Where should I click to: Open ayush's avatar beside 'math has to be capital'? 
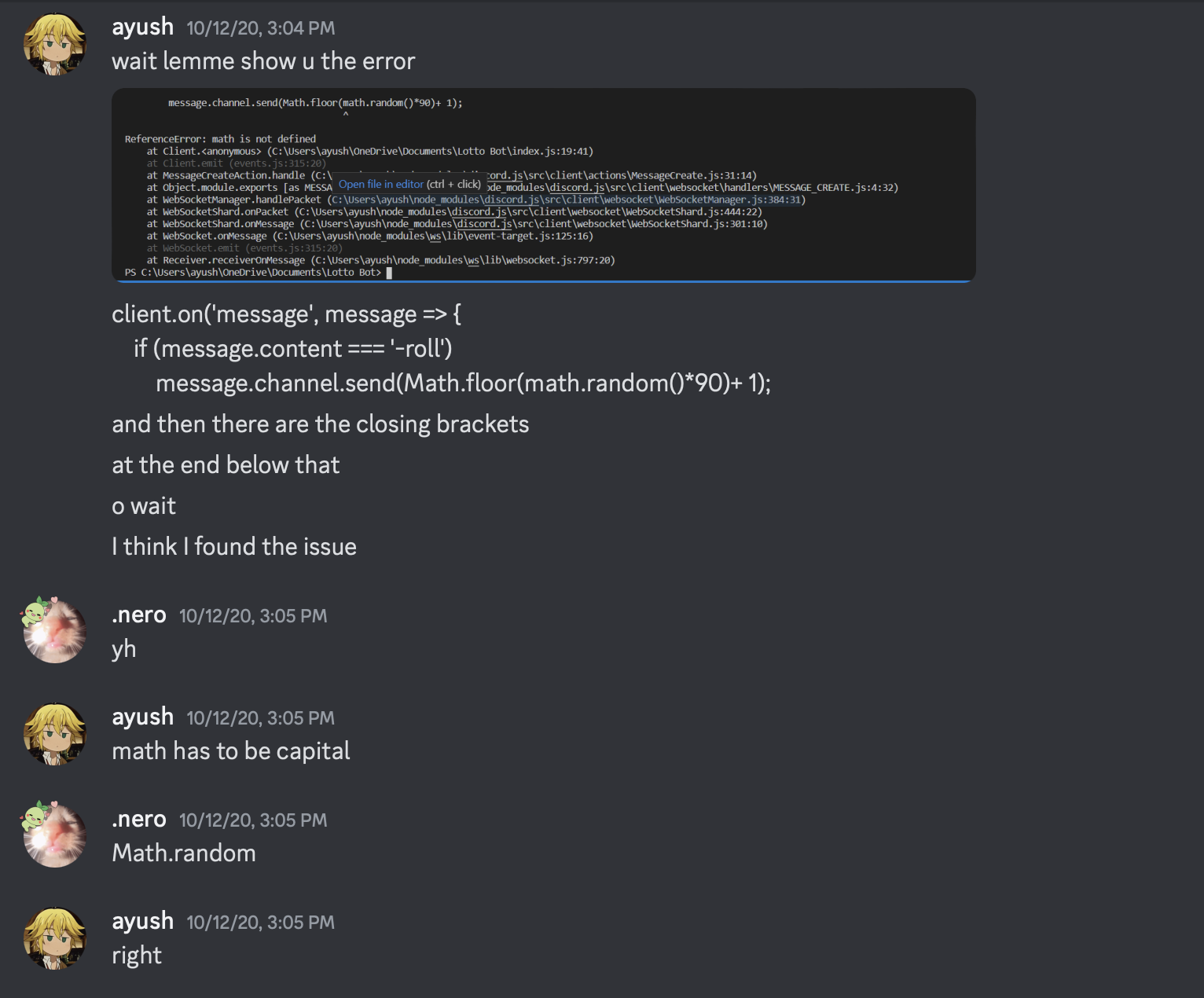[x=54, y=734]
